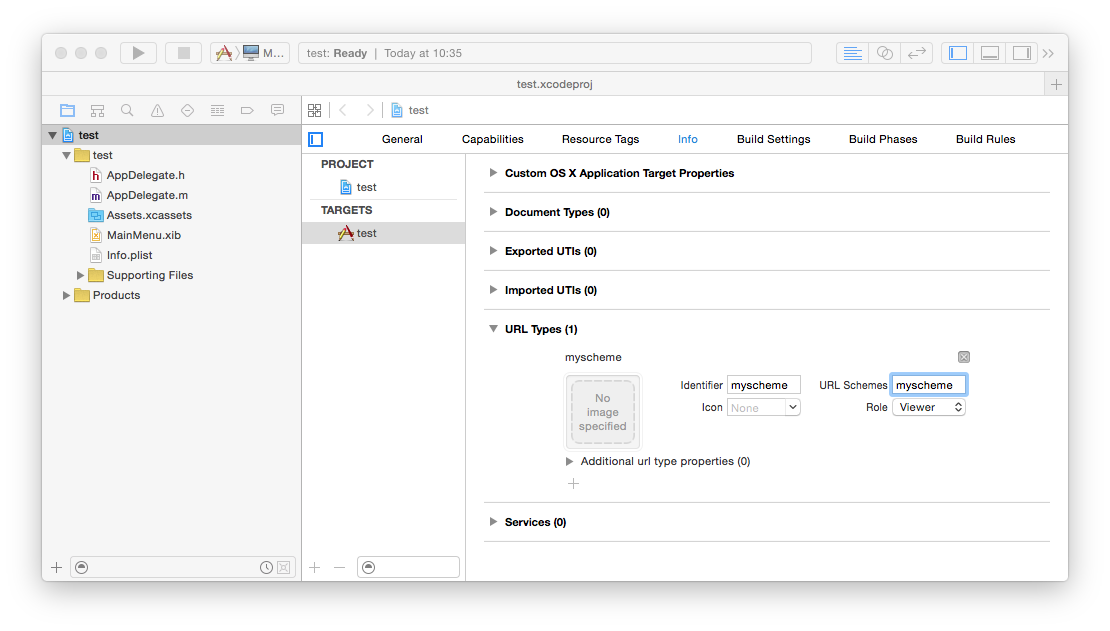Screen dimensions: 1110x631
Task: Expand Document Types section
Action: (493, 212)
